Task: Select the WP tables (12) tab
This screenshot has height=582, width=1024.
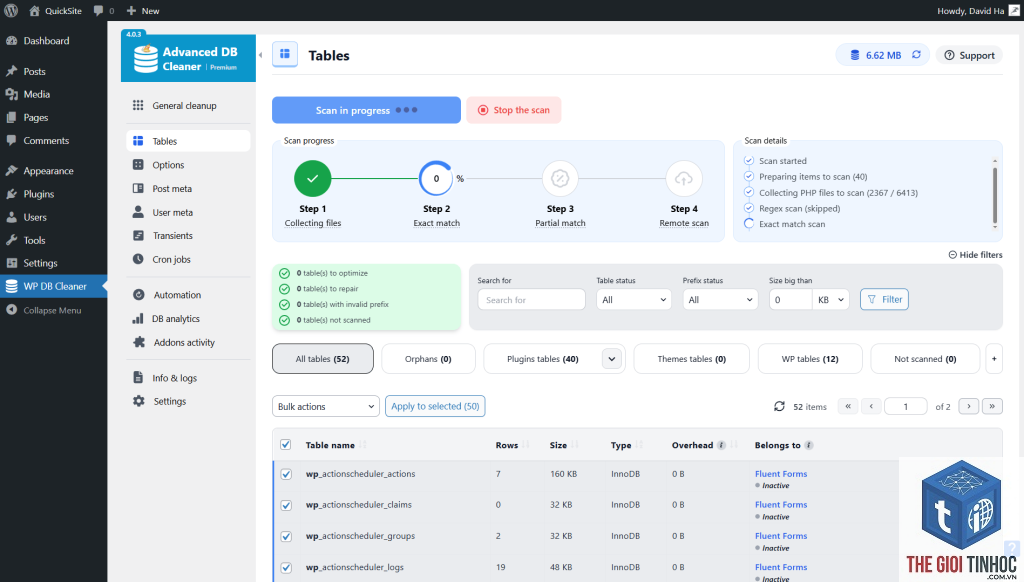Action: click(x=810, y=359)
